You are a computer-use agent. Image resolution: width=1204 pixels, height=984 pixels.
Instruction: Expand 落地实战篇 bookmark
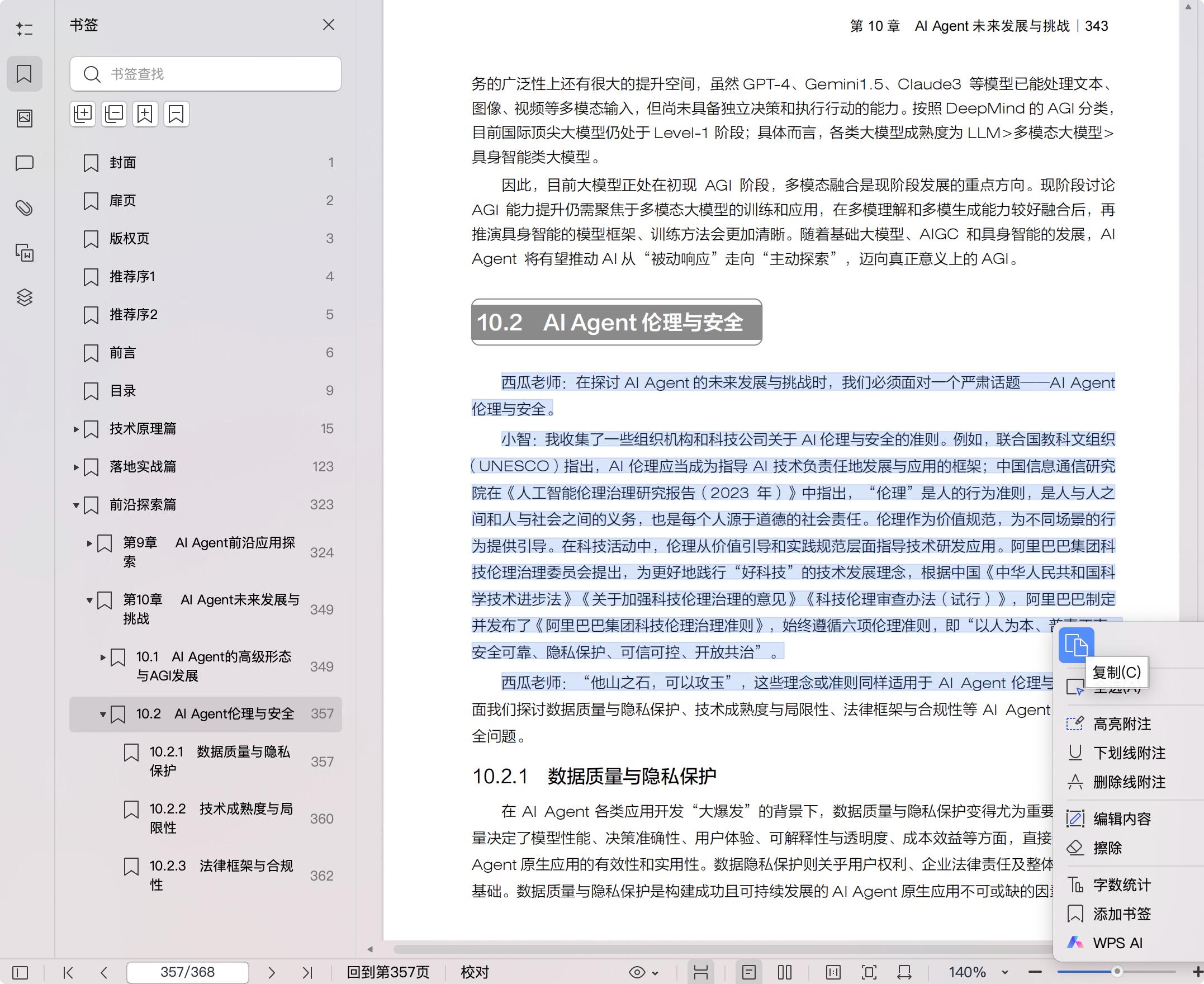(x=76, y=467)
